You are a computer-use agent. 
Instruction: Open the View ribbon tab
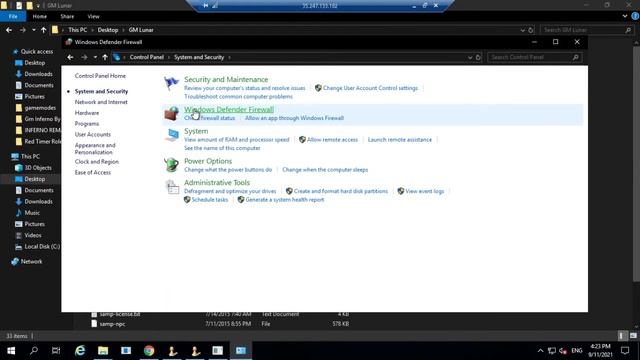click(x=93, y=16)
